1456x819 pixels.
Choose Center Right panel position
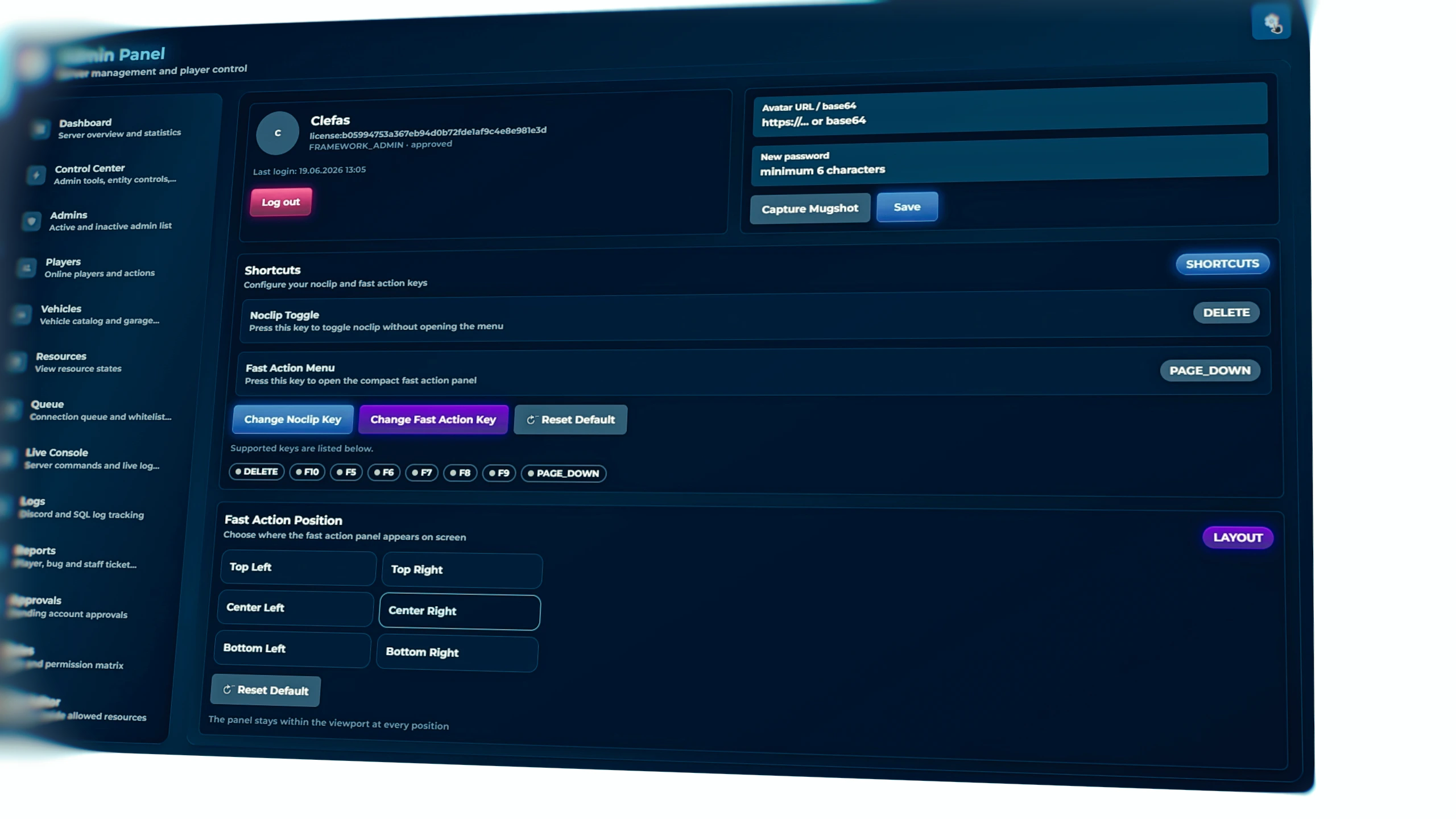pyautogui.click(x=460, y=611)
